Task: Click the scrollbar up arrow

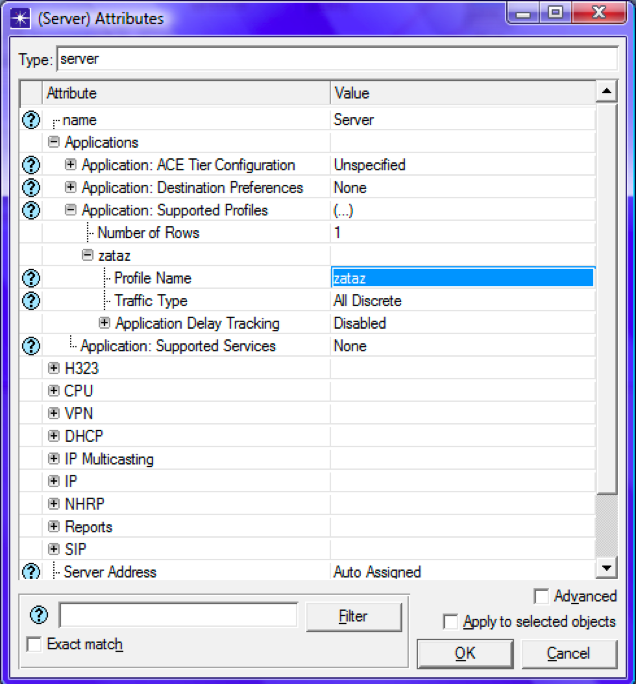Action: pyautogui.click(x=606, y=91)
